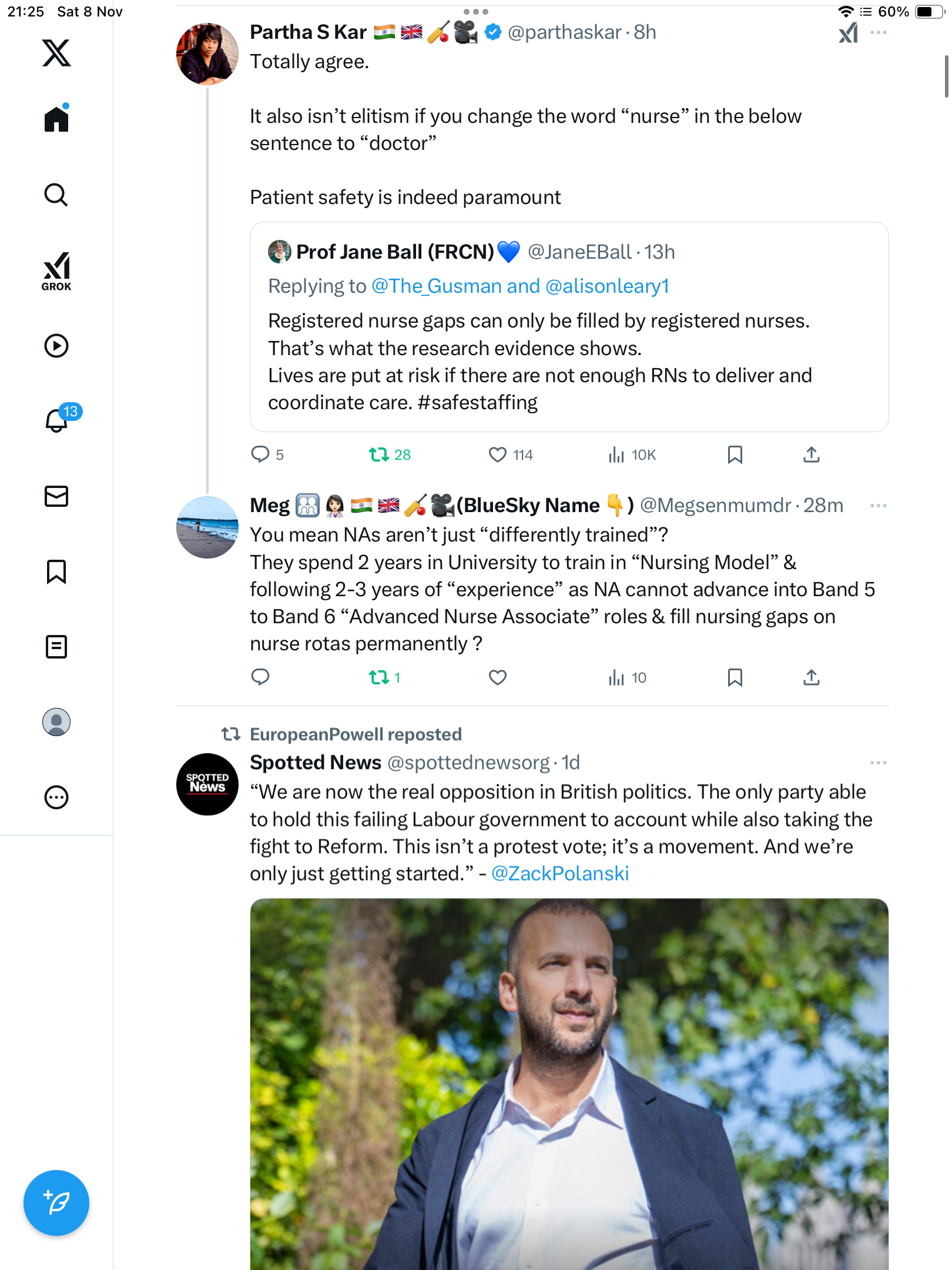Bookmark Meg's reply post
952x1270 pixels.
click(735, 677)
